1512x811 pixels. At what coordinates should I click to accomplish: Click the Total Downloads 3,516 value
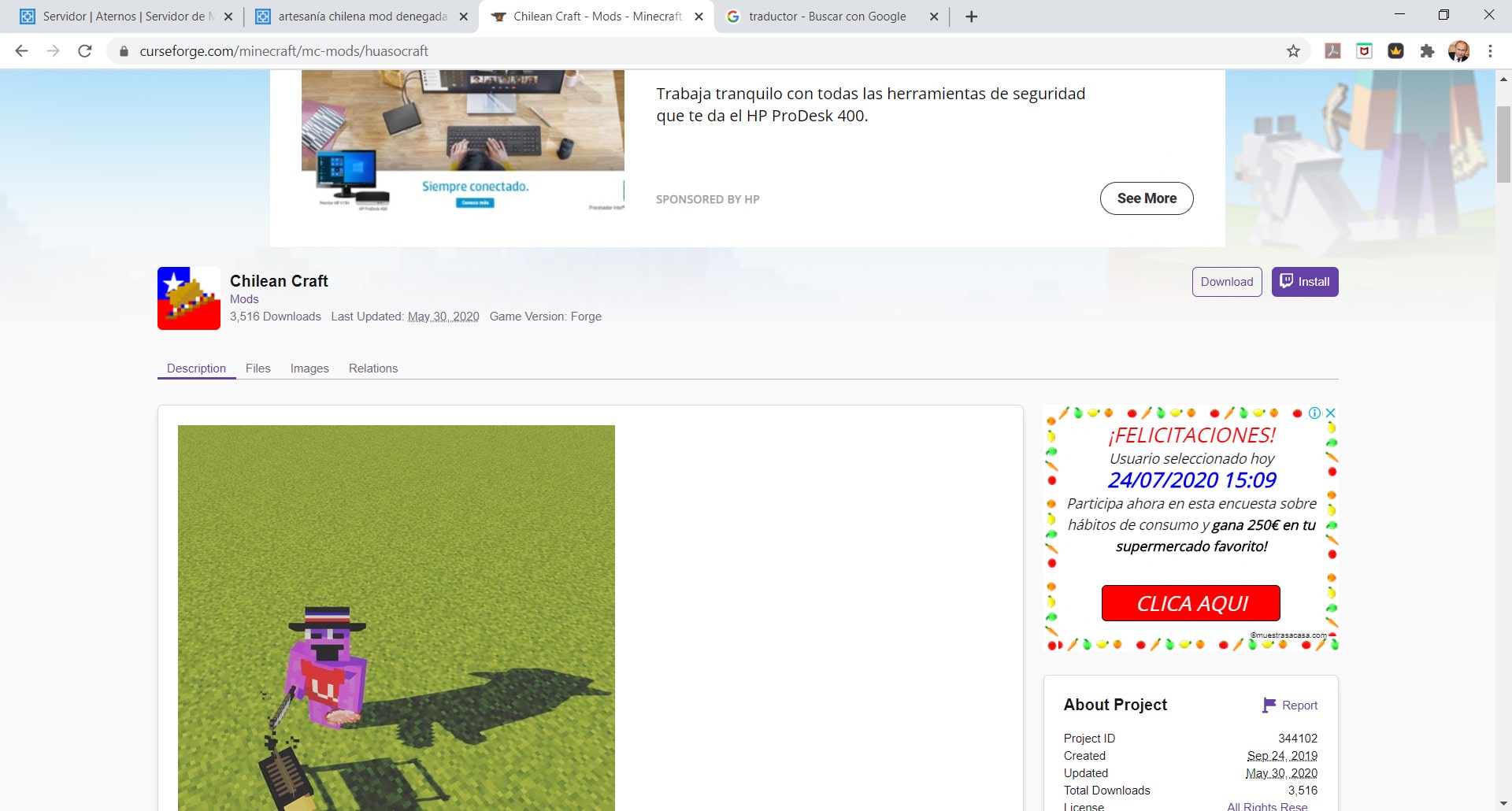pyautogui.click(x=1303, y=791)
